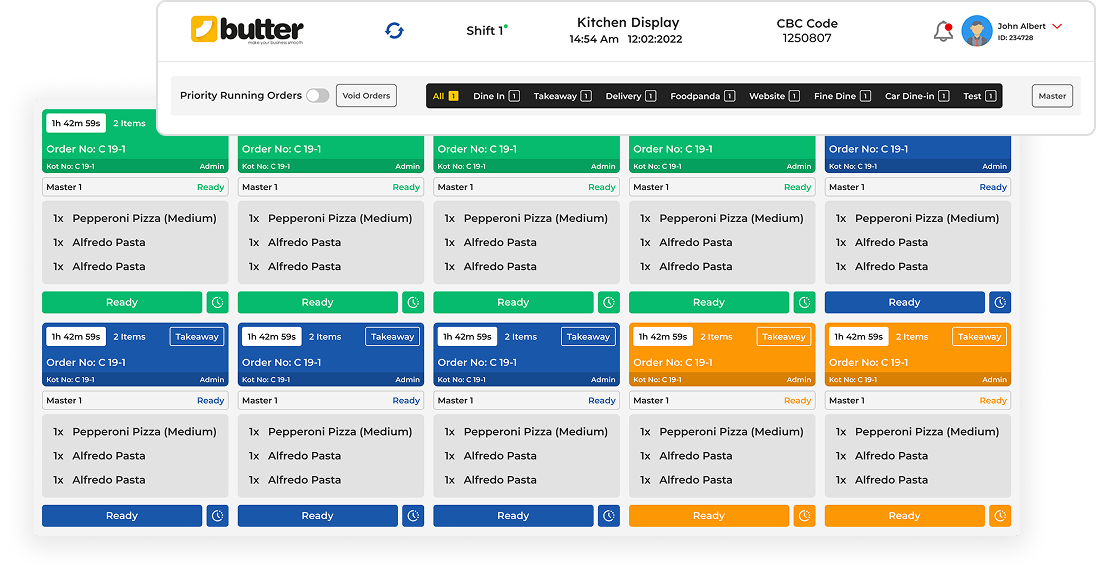This screenshot has width=1096, height=574.
Task: Expand the John Albert account dropdown arrow
Action: click(x=1057, y=26)
